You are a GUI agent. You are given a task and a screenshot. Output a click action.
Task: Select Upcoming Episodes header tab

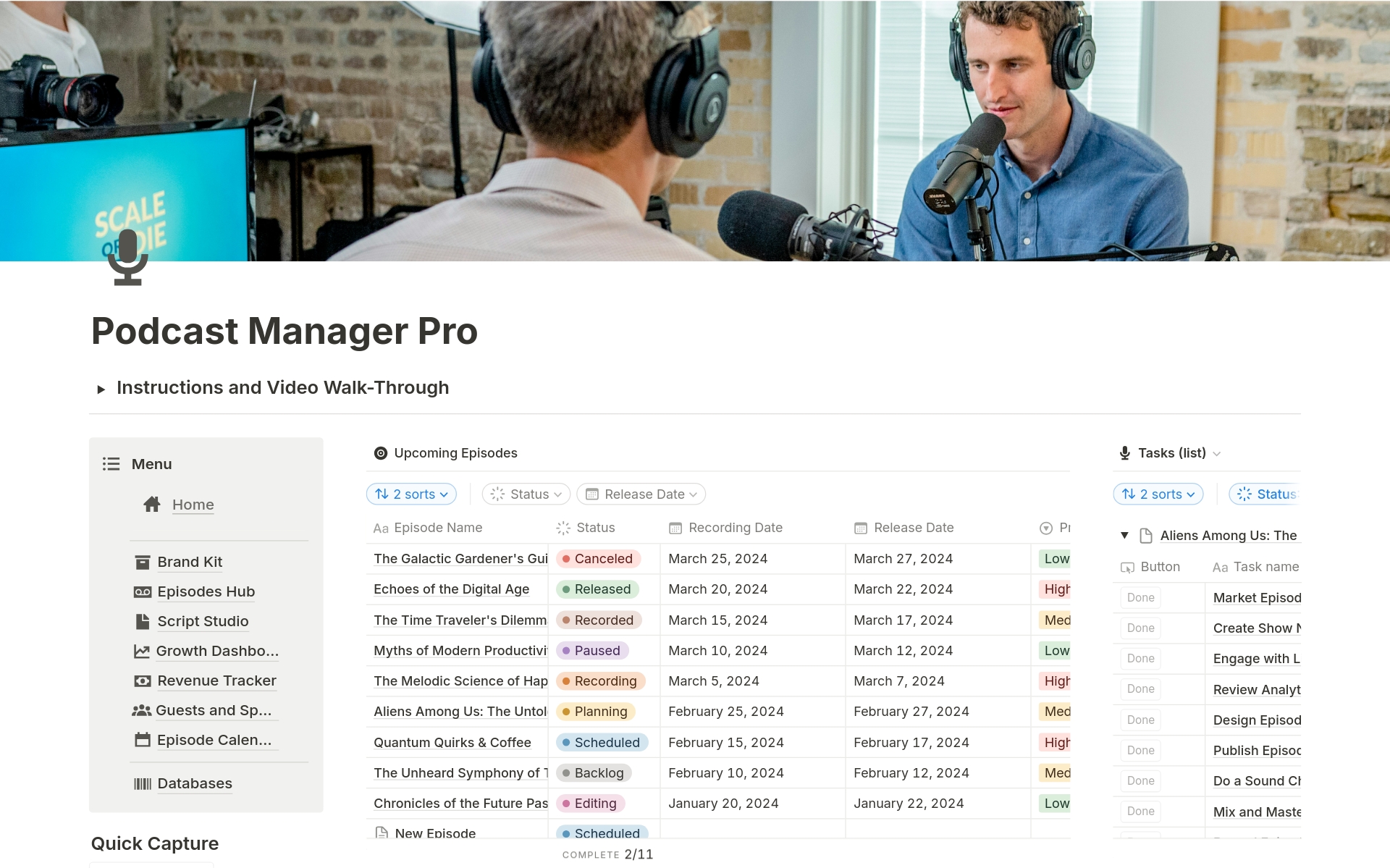[x=456, y=452]
